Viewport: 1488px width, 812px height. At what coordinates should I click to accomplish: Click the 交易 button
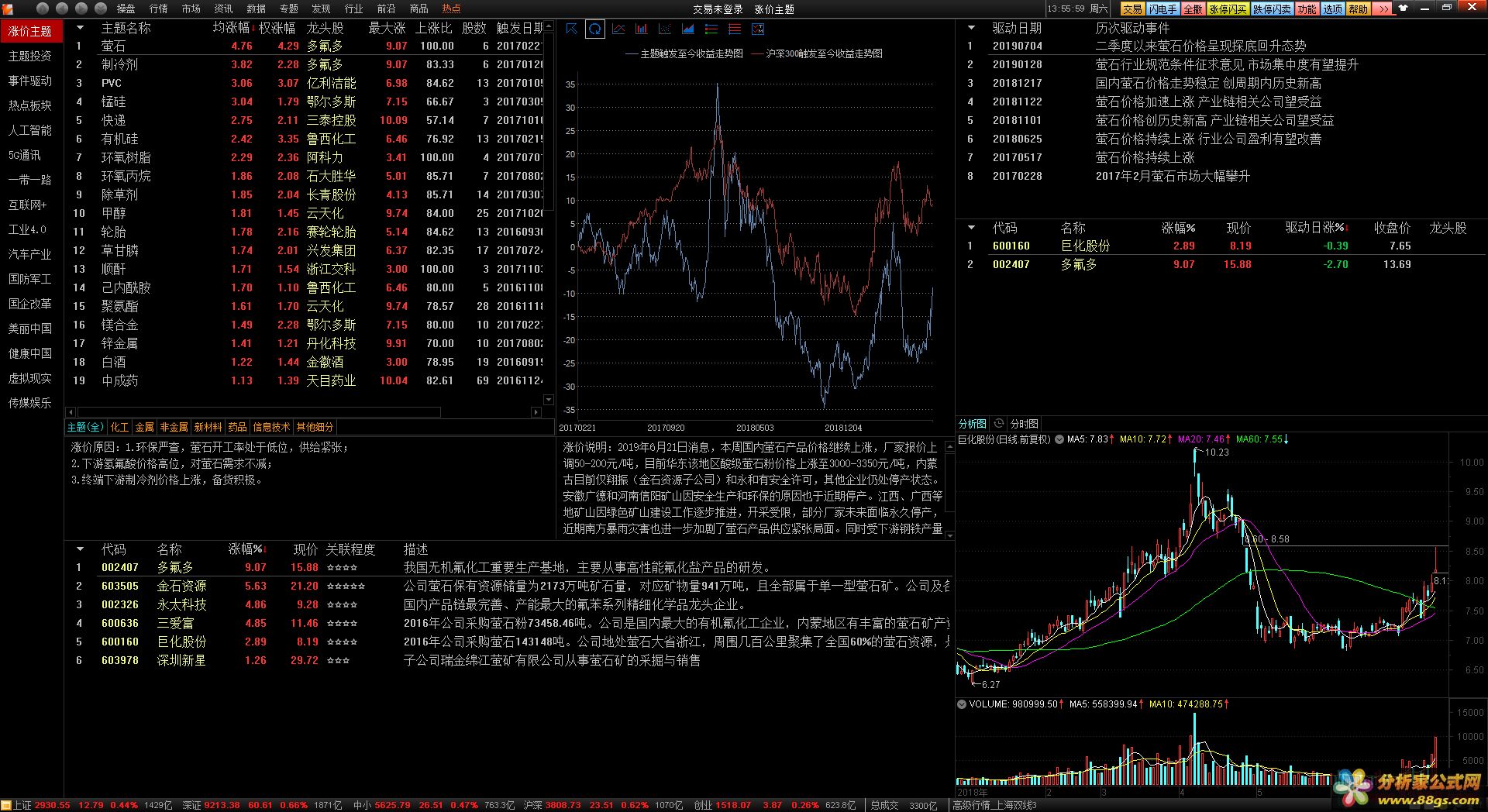coord(1132,9)
